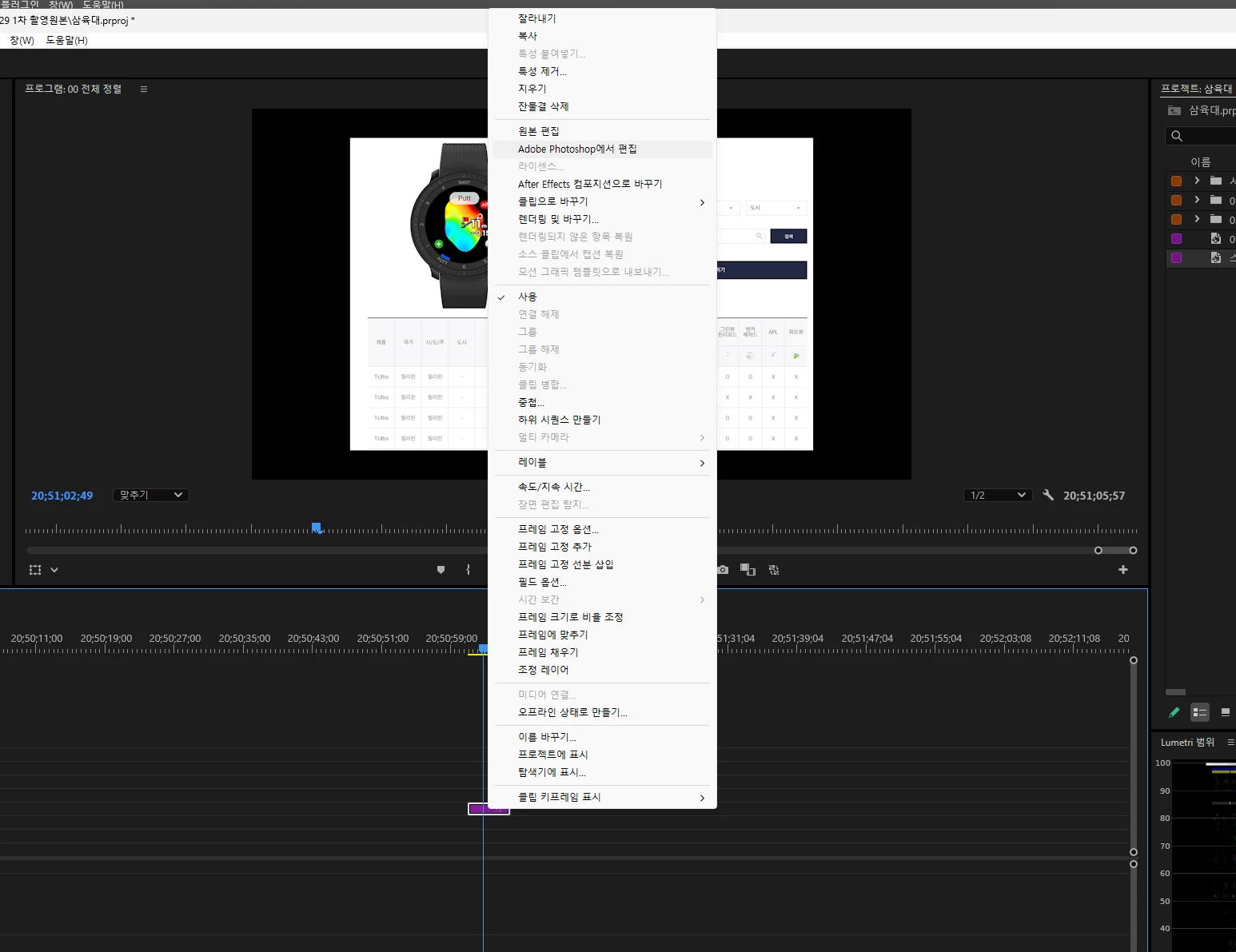Expand the topmost bin in Project panel
Viewport: 1236px width, 952px height.
(1197, 181)
